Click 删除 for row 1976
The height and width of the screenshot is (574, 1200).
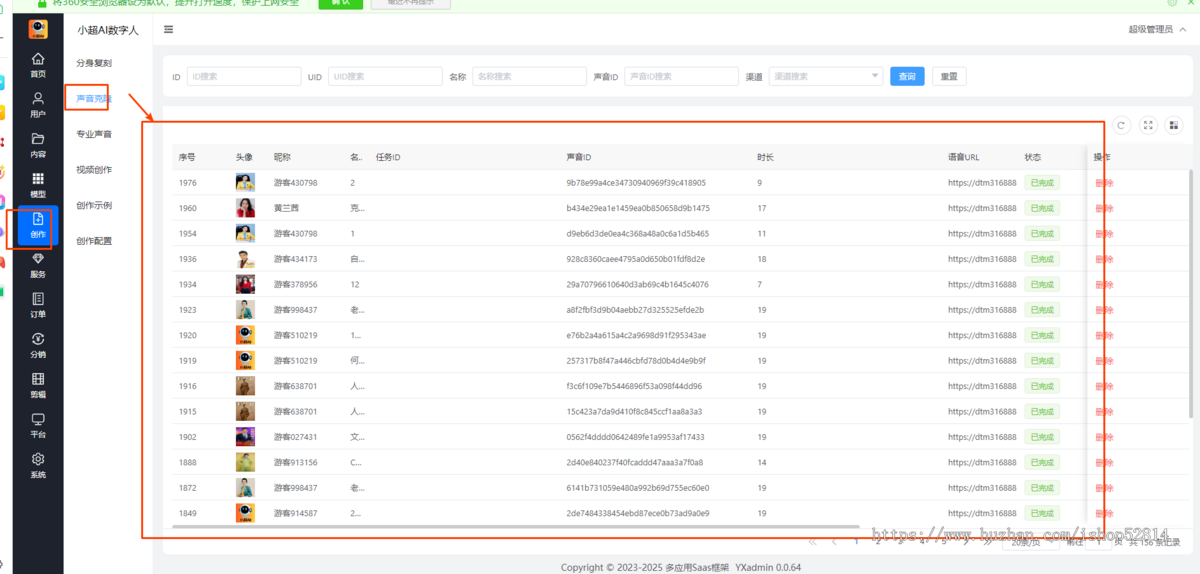(1104, 183)
